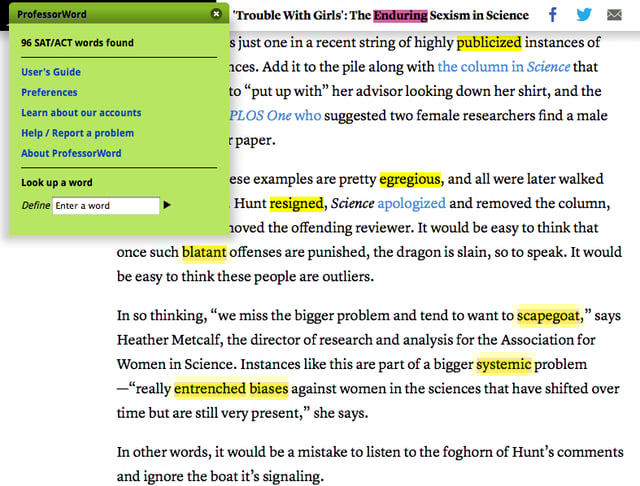Select the highlighted word 'blatant'
Screen dimensions: 640x486
coord(204,252)
